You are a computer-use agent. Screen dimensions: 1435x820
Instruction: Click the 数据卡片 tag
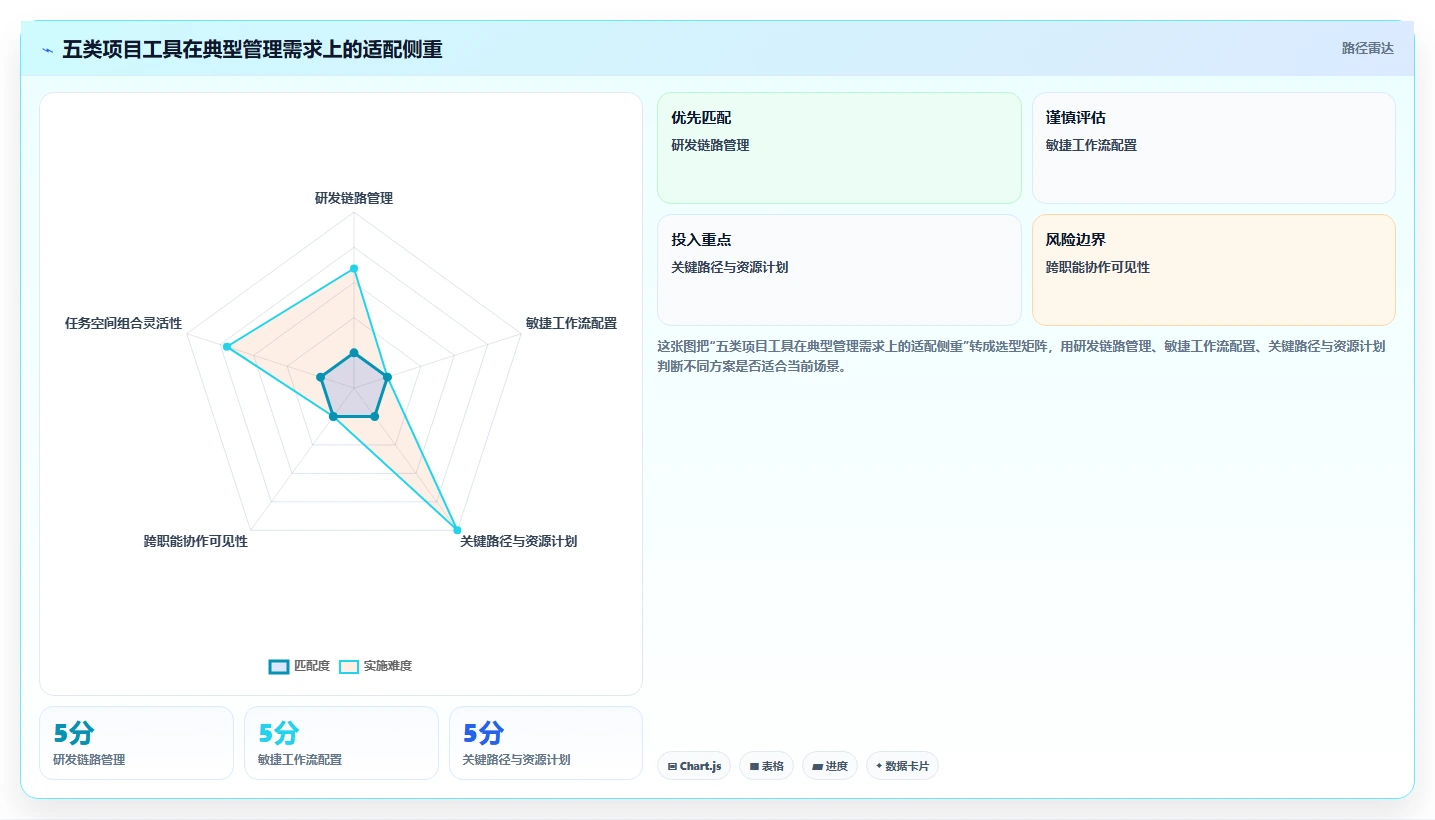[902, 766]
